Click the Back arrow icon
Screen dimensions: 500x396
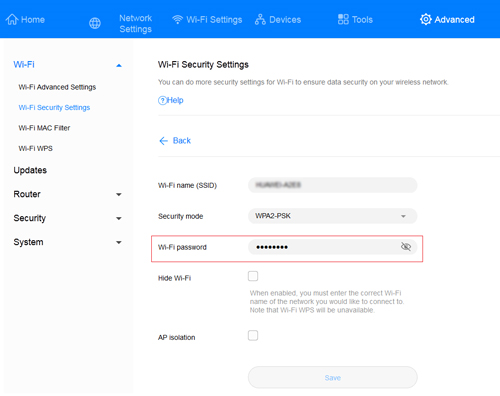(x=163, y=141)
